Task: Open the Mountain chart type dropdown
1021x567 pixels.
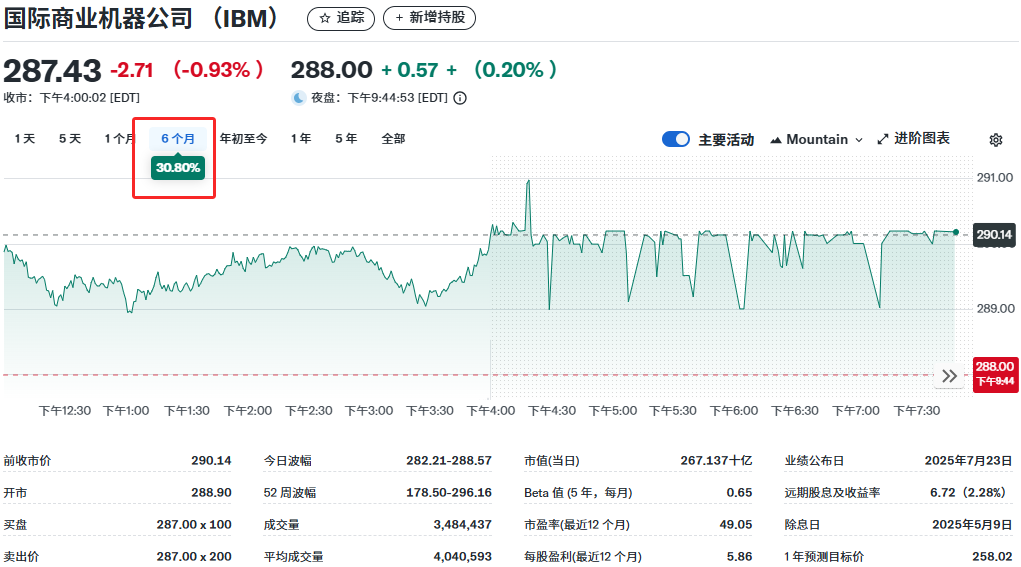Action: coord(817,139)
